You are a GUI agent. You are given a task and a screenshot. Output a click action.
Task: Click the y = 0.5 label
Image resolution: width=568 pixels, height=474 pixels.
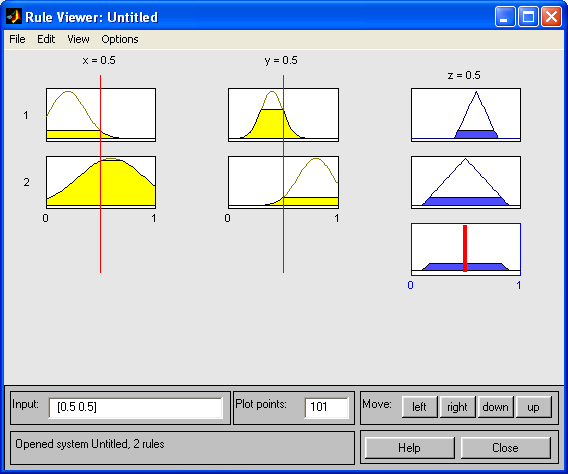281,60
